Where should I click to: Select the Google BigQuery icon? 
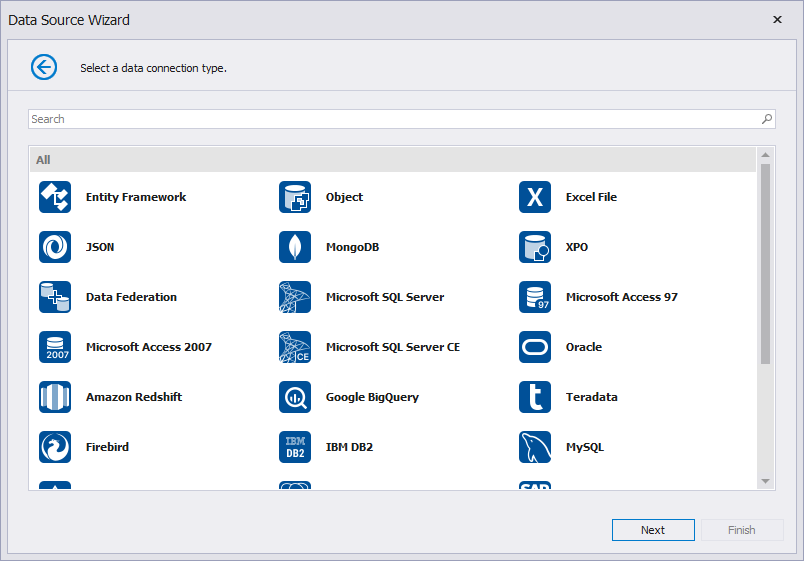295,397
